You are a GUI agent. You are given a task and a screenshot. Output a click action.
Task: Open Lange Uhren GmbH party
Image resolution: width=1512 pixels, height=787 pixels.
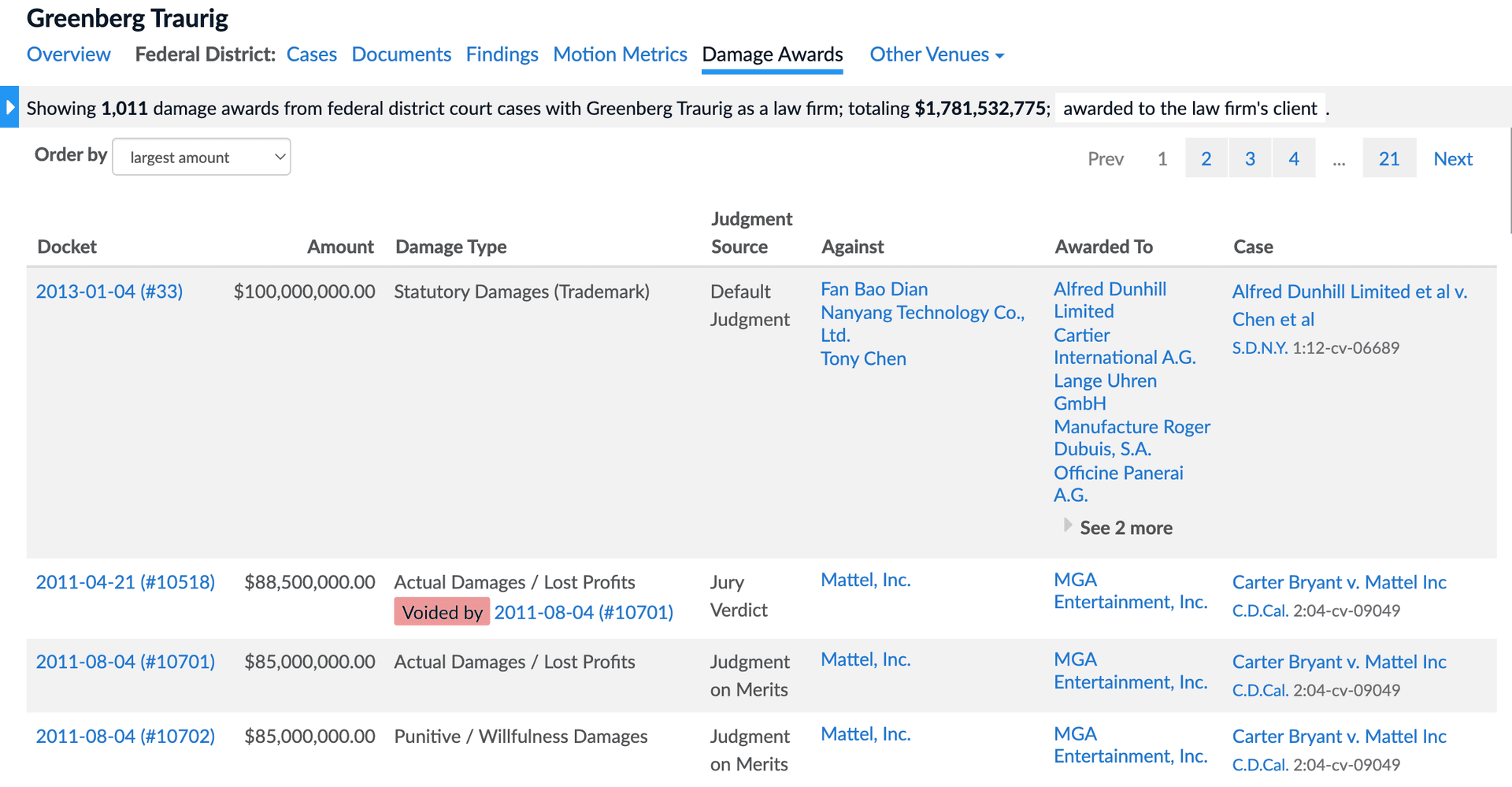click(x=1106, y=392)
